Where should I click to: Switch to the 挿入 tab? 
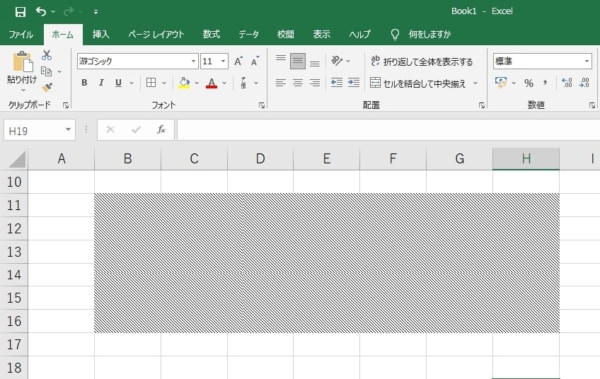pyautogui.click(x=101, y=34)
